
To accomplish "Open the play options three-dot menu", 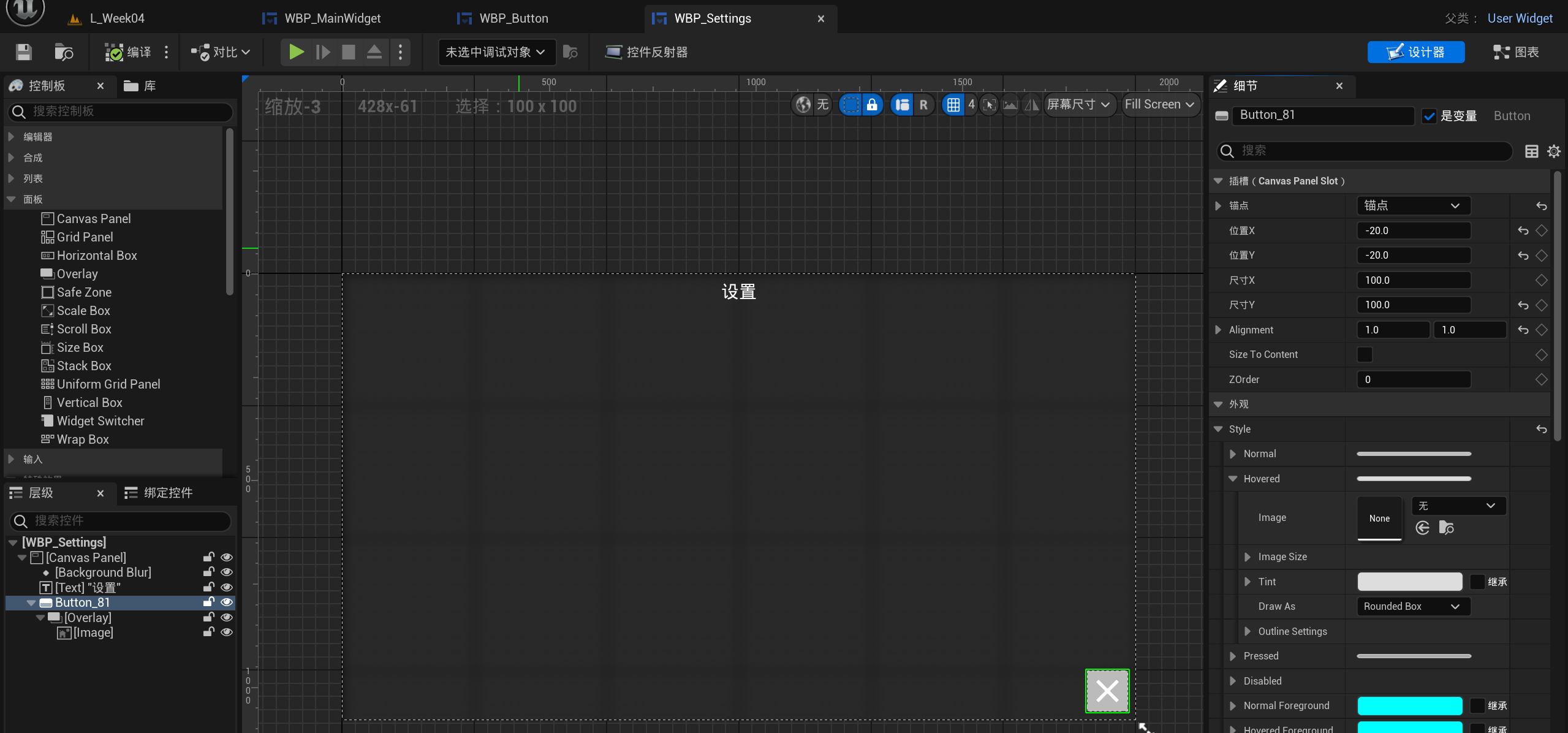I will [401, 52].
